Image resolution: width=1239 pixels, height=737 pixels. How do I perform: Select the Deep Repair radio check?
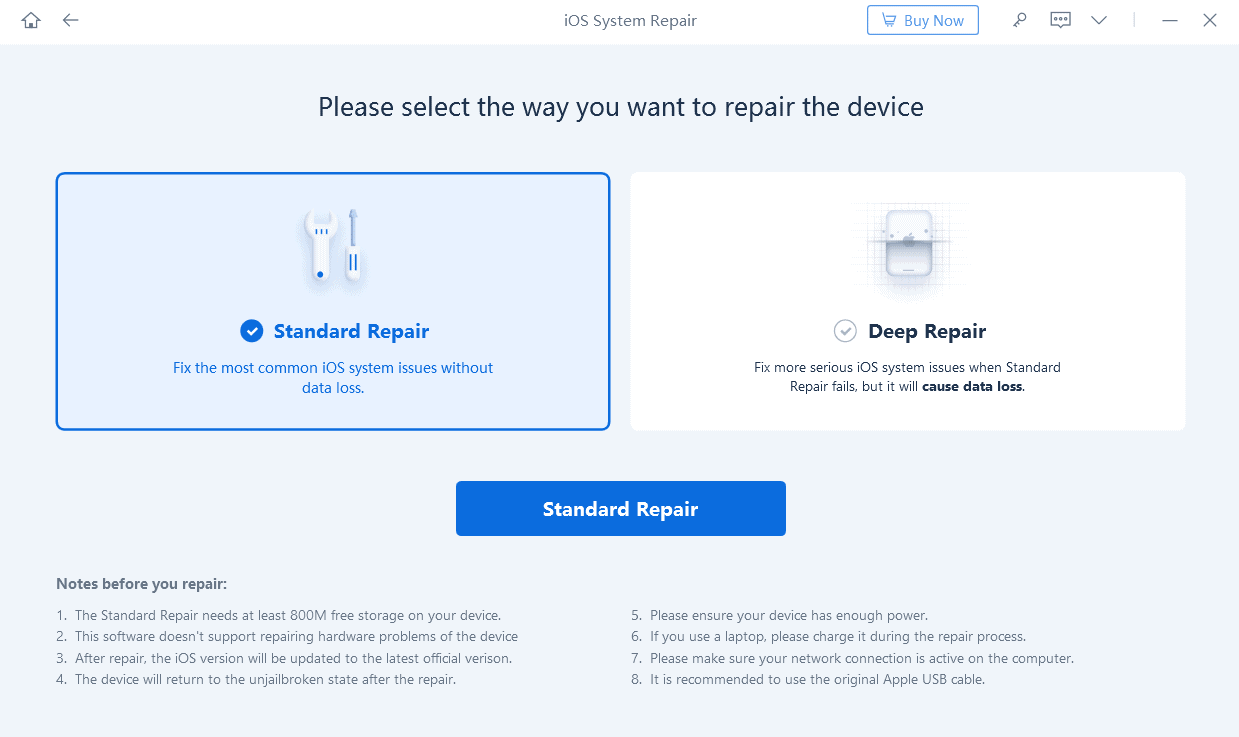pos(845,331)
